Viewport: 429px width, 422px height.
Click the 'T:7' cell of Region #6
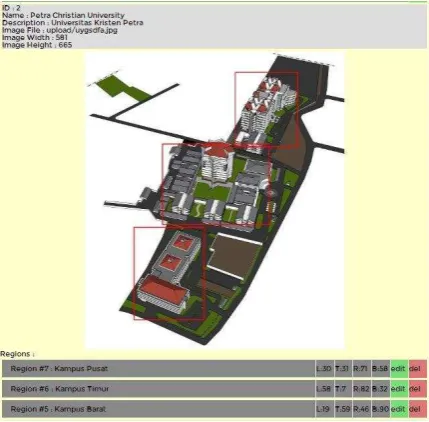coord(343,389)
